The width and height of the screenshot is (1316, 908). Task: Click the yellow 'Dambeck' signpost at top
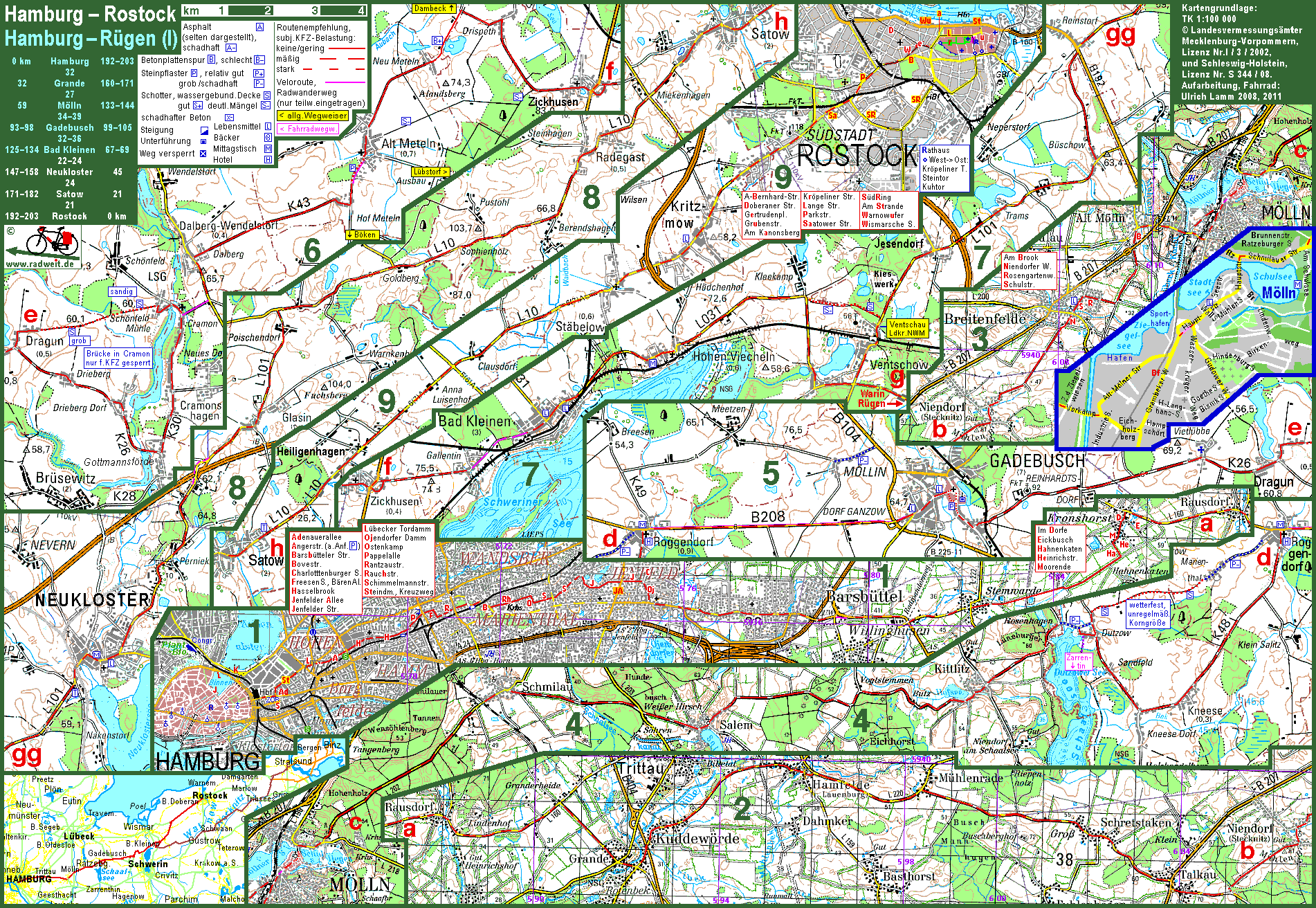pos(434,8)
